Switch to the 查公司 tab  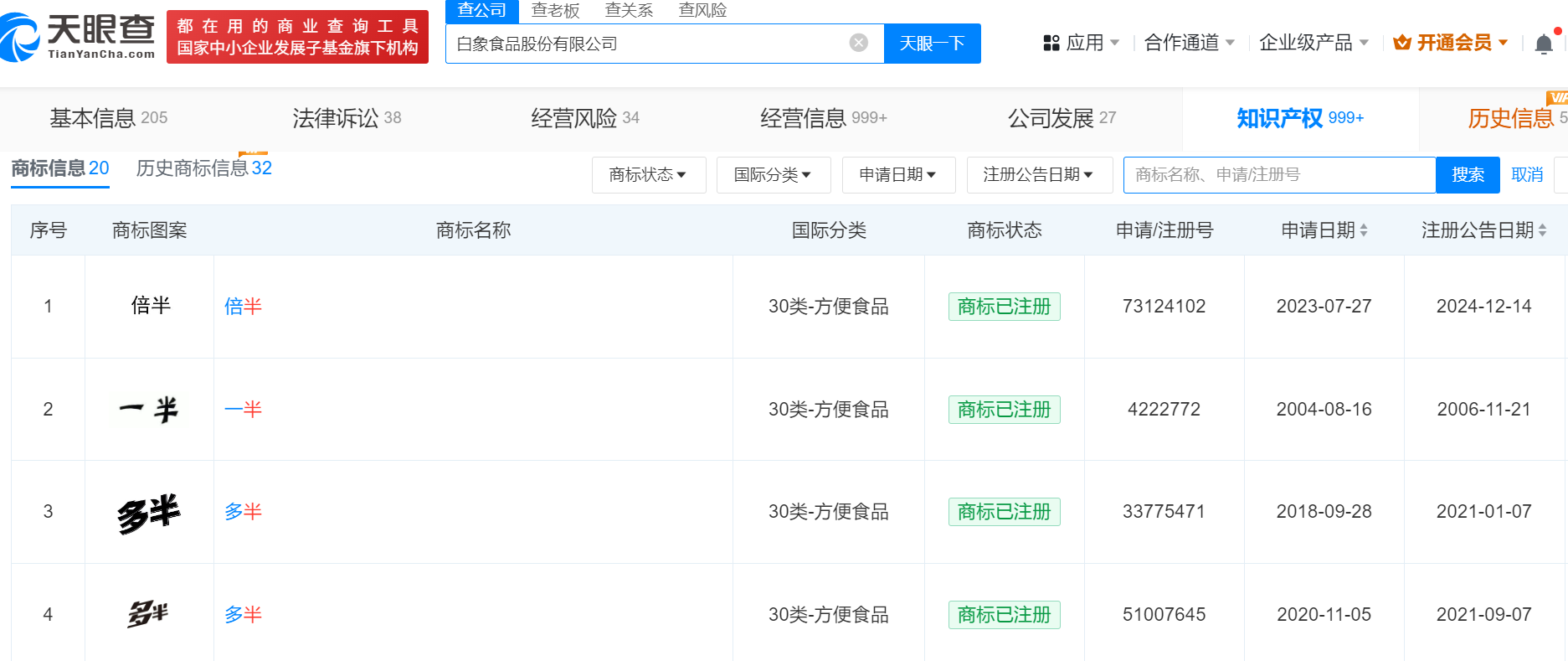click(482, 11)
